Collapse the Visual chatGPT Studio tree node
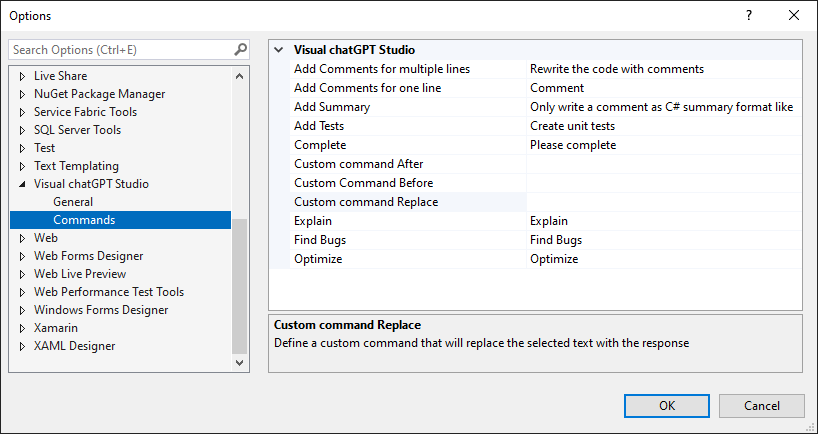Screen dimensions: 818x434 (x=23, y=184)
